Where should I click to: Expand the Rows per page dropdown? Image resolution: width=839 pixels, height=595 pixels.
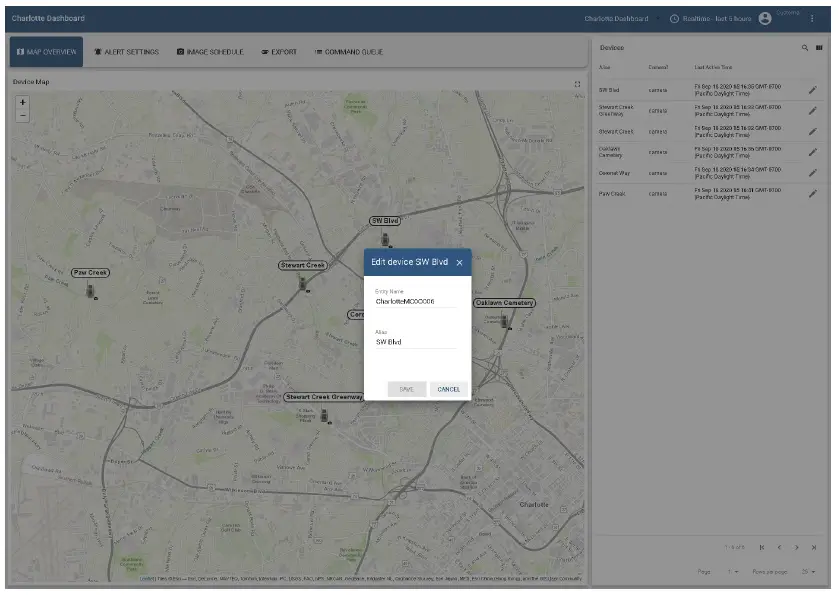[808, 571]
